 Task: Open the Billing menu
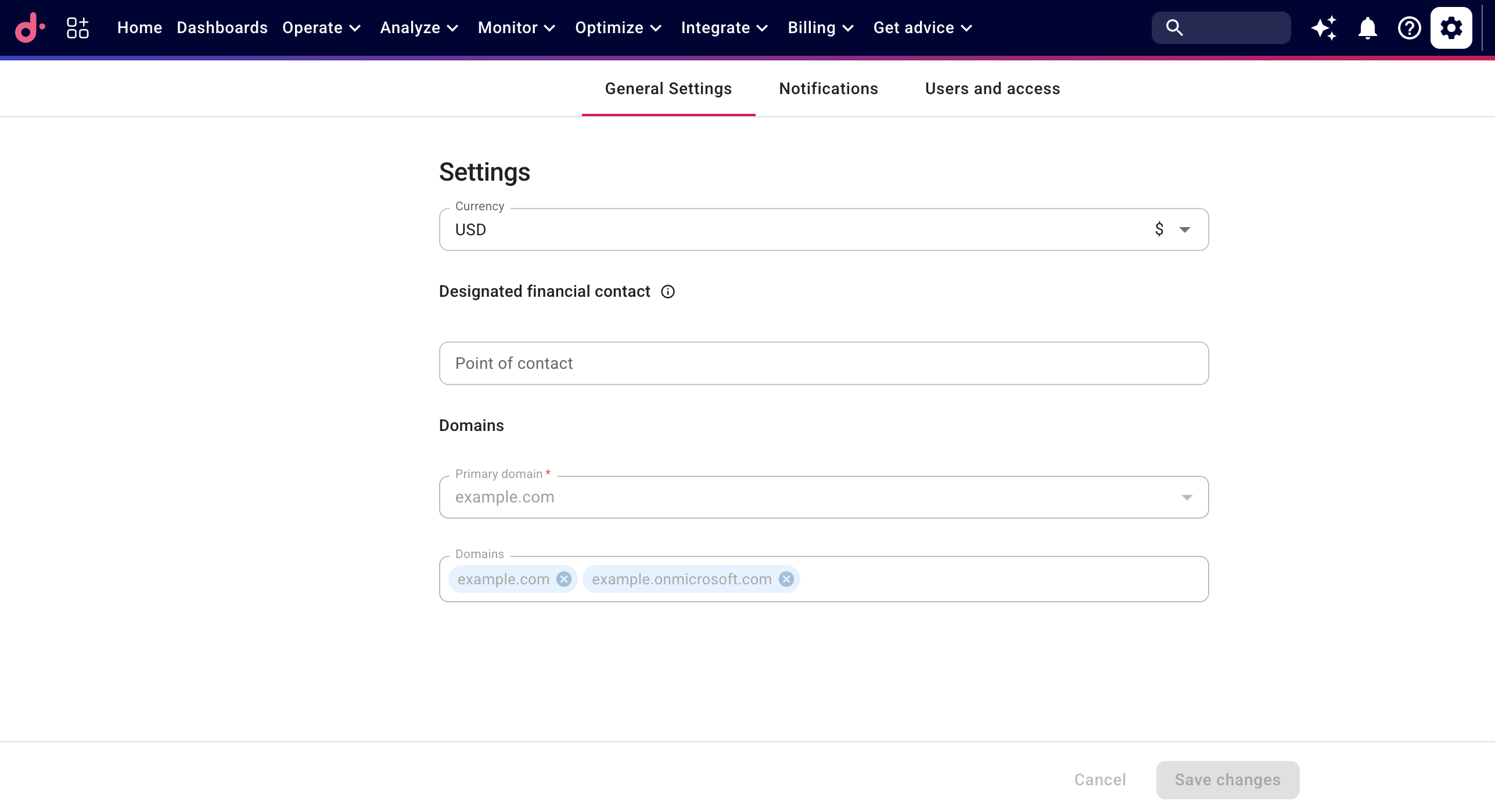[820, 27]
